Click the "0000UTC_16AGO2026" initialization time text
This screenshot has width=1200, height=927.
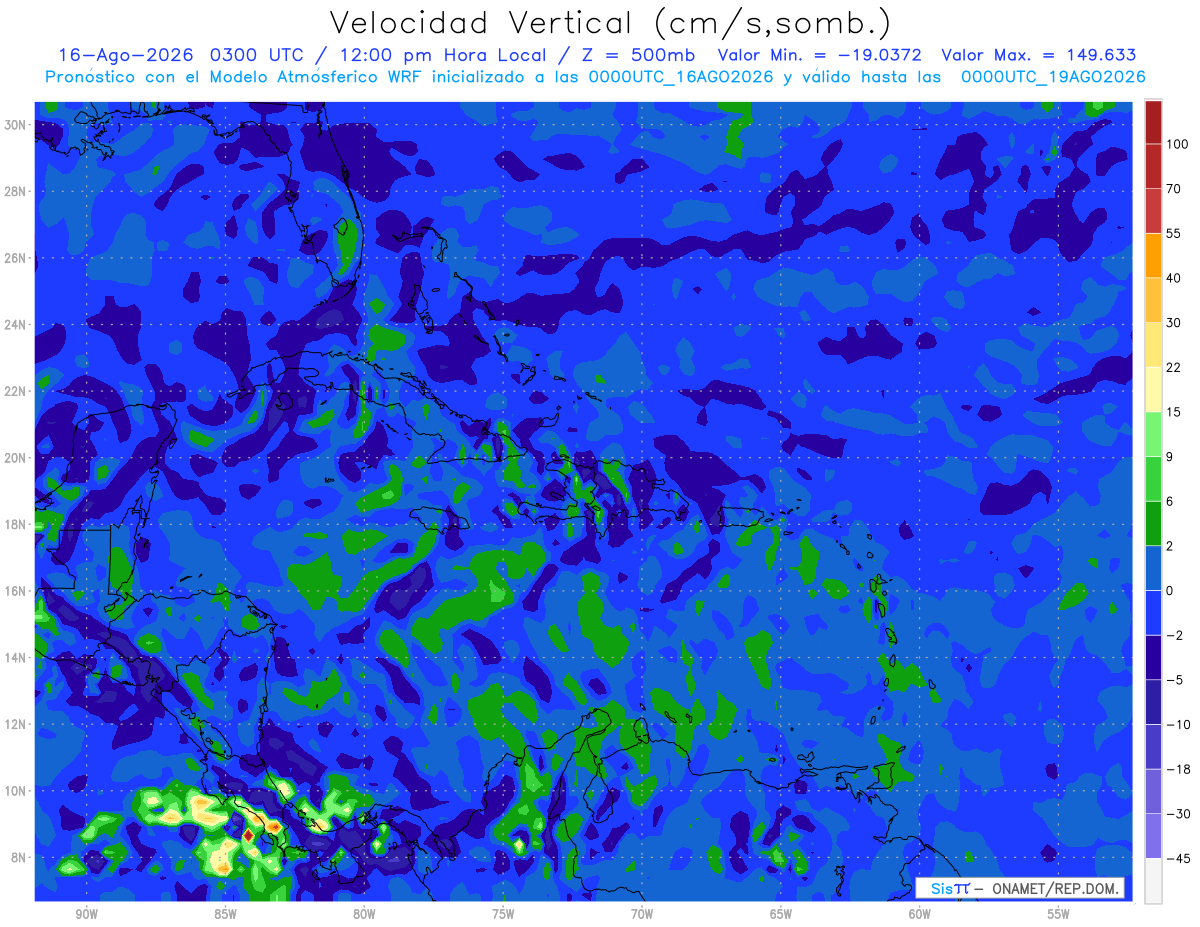click(680, 77)
